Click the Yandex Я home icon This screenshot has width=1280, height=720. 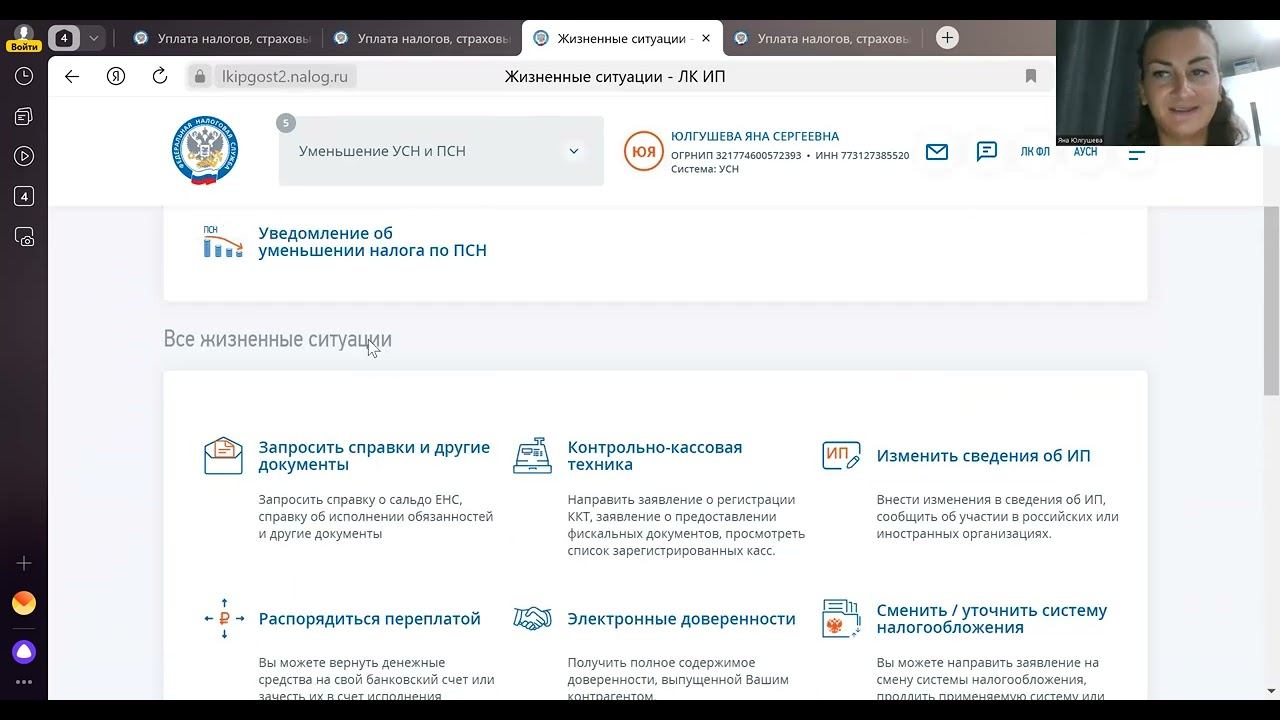pos(116,76)
